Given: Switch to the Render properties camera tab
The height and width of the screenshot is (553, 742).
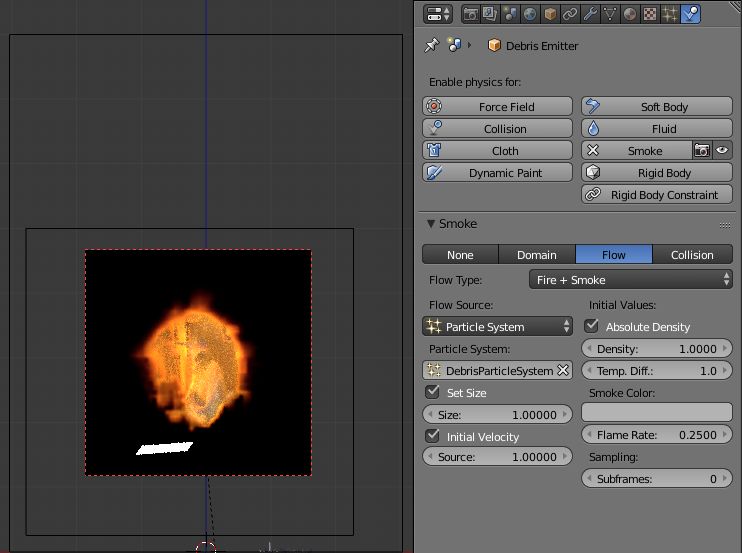Looking at the screenshot, I should coord(470,14).
